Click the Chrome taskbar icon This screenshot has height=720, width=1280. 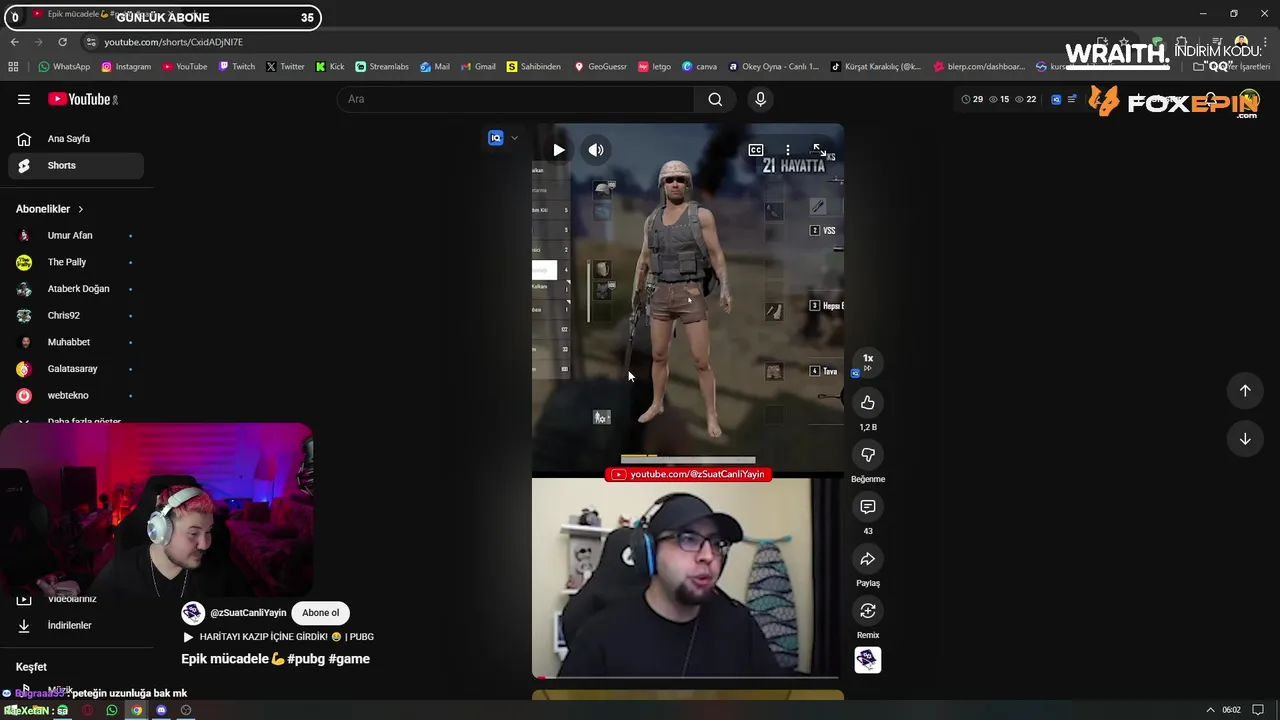tap(137, 710)
